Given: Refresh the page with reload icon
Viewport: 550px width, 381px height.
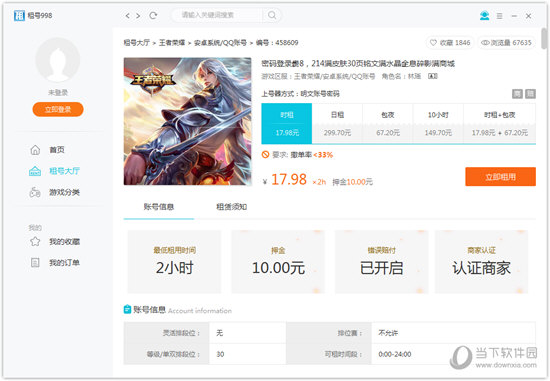Looking at the screenshot, I should click(153, 15).
